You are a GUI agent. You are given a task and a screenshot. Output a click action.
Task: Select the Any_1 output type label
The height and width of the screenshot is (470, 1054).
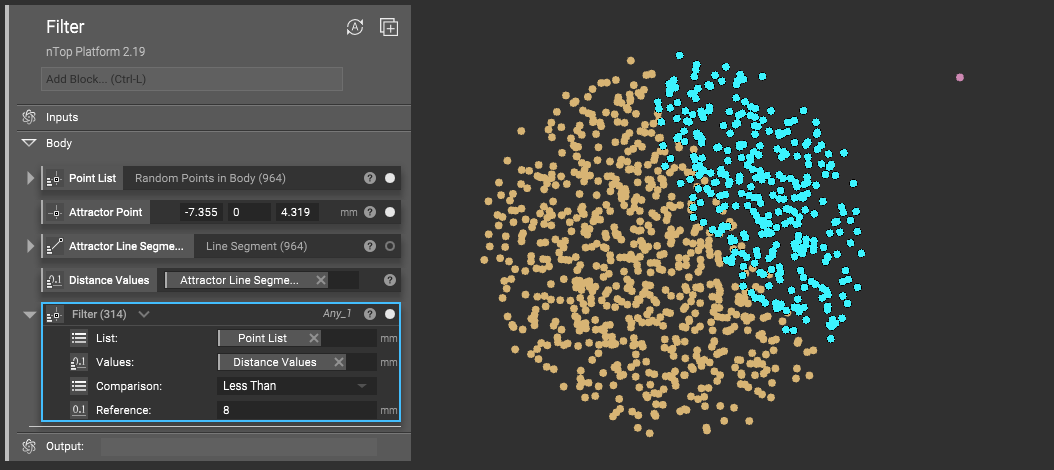pyautogui.click(x=337, y=313)
